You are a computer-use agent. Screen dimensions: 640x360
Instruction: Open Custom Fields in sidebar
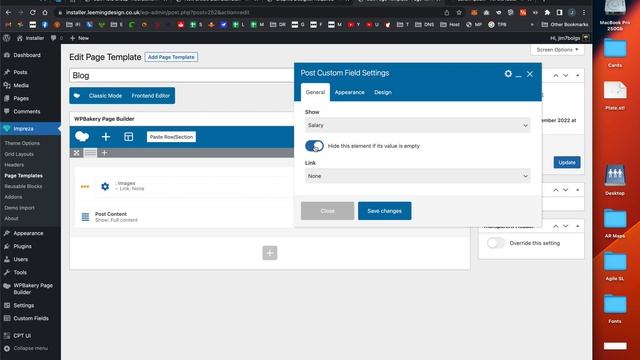[31, 318]
